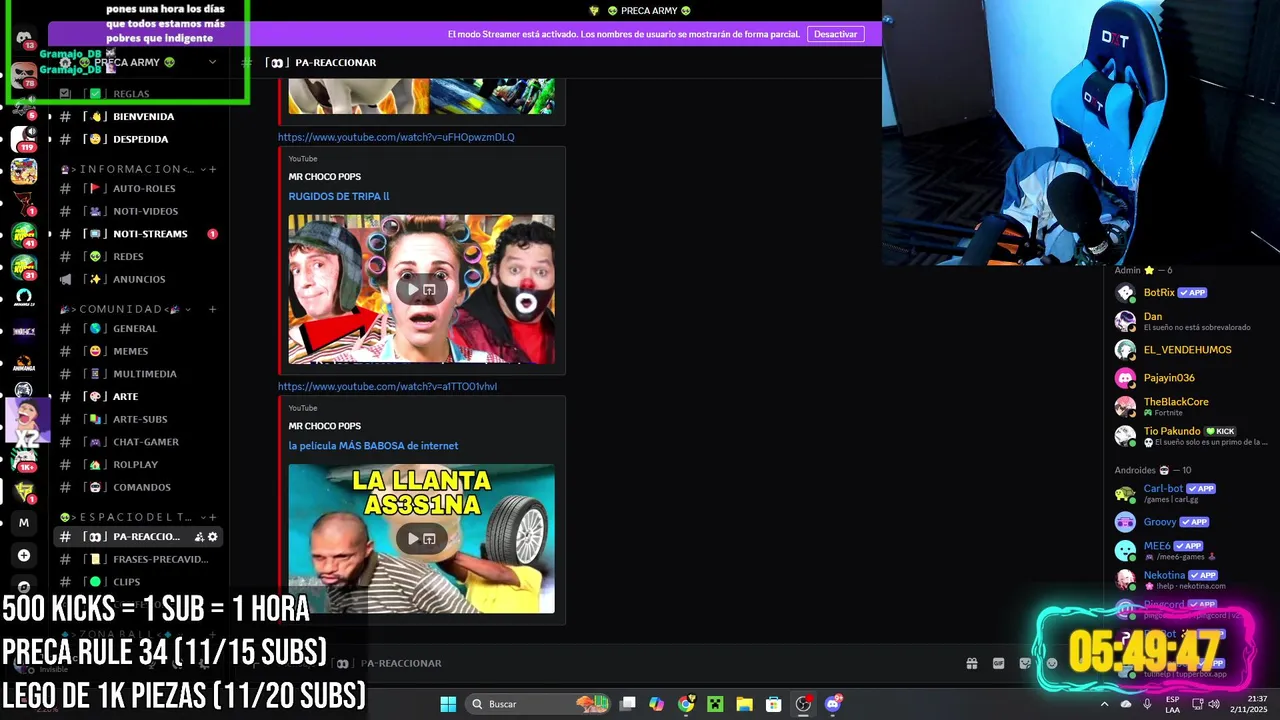
Task: Open Google Chrome from the taskbar
Action: click(686, 704)
